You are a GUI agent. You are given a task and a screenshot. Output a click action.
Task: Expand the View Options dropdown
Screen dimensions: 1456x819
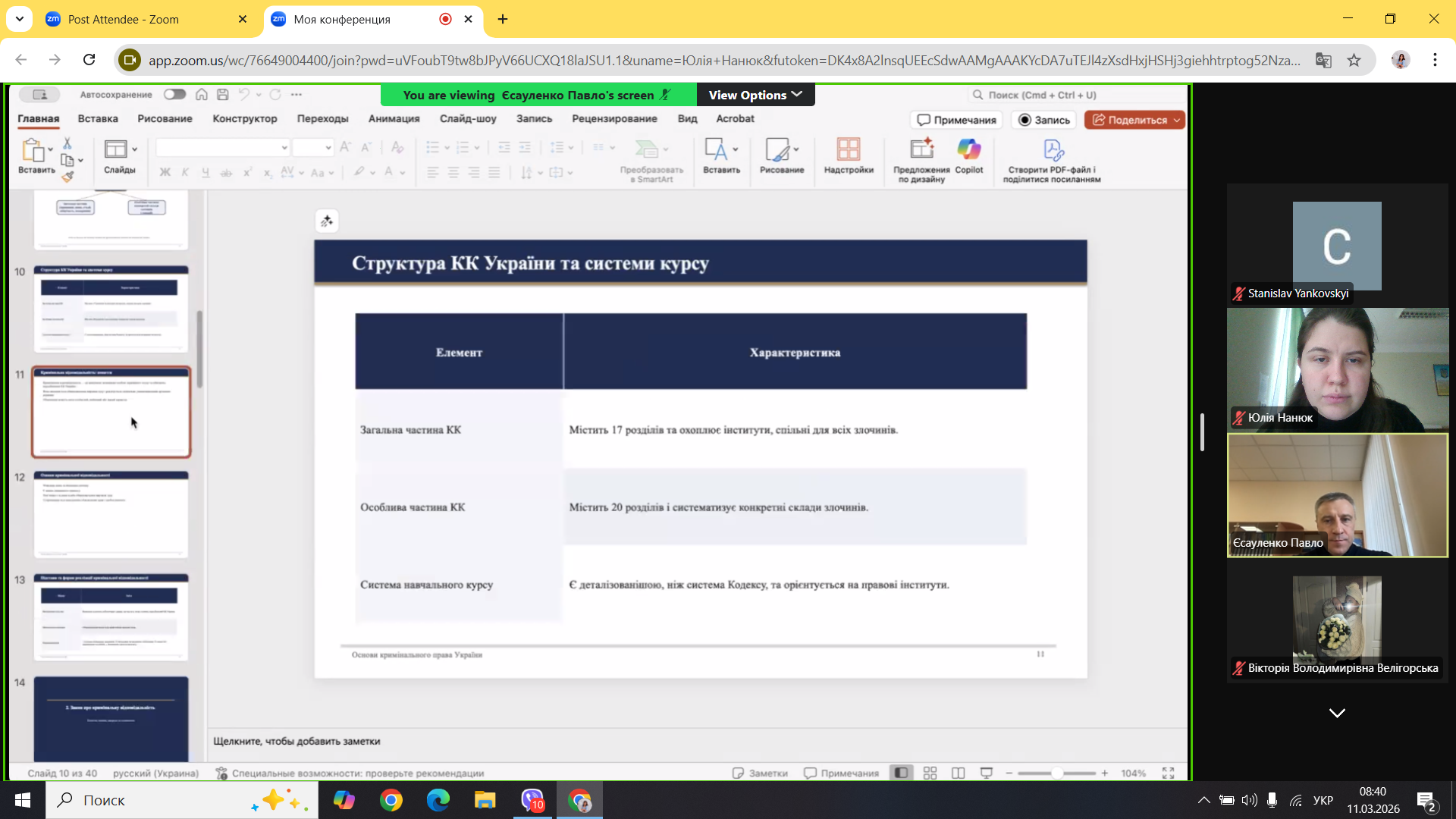[x=755, y=95]
